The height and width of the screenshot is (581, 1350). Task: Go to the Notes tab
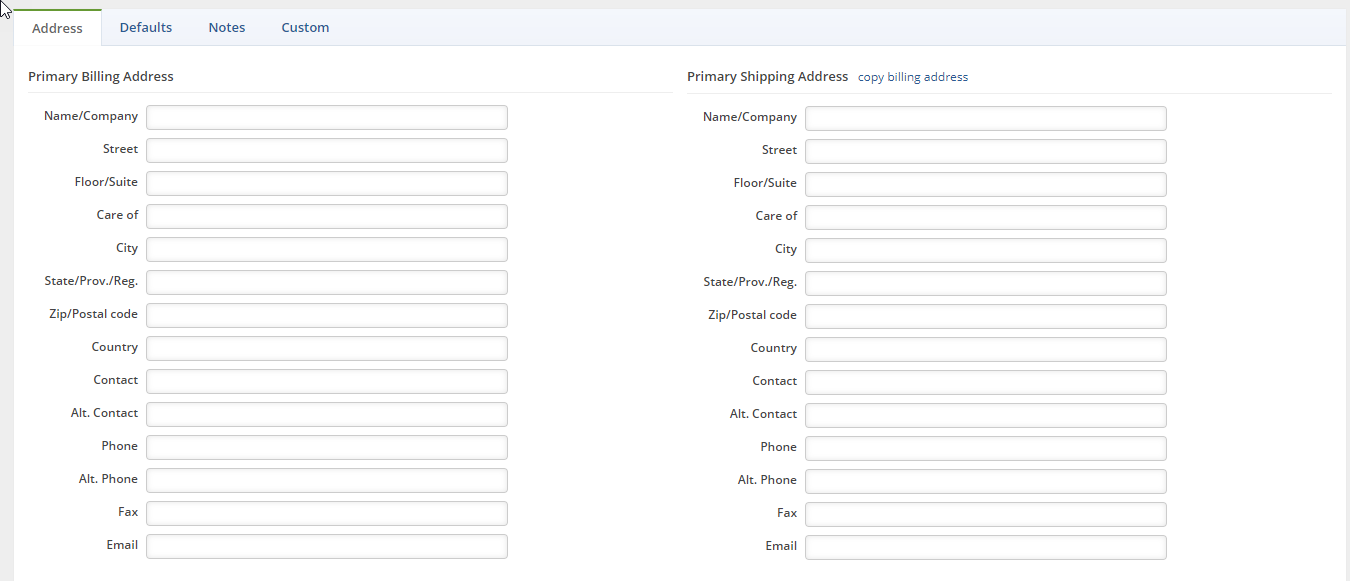(227, 28)
